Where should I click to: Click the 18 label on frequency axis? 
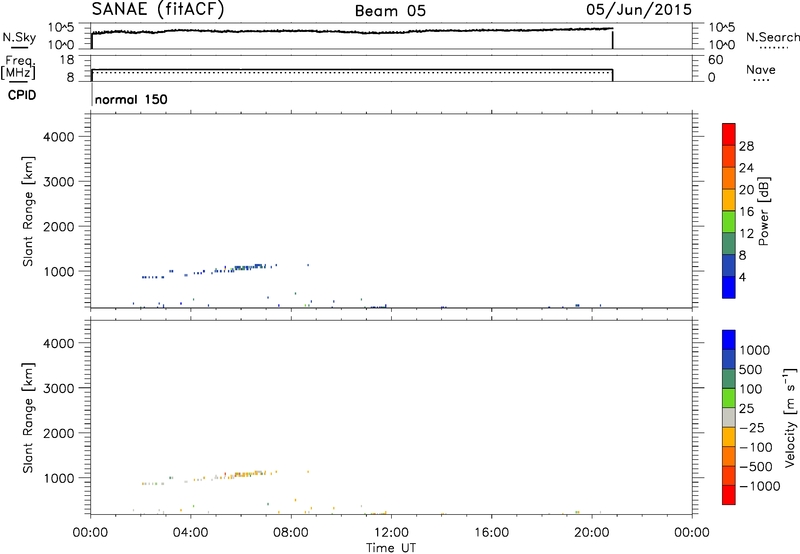(x=68, y=60)
